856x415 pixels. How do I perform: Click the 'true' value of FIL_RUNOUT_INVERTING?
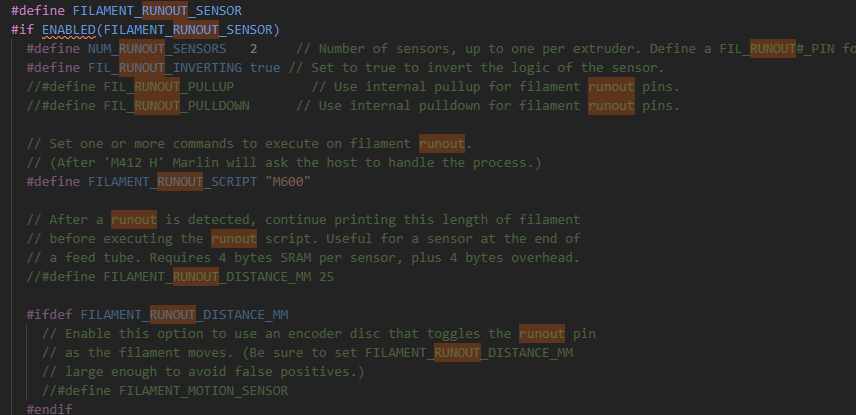[x=265, y=68]
